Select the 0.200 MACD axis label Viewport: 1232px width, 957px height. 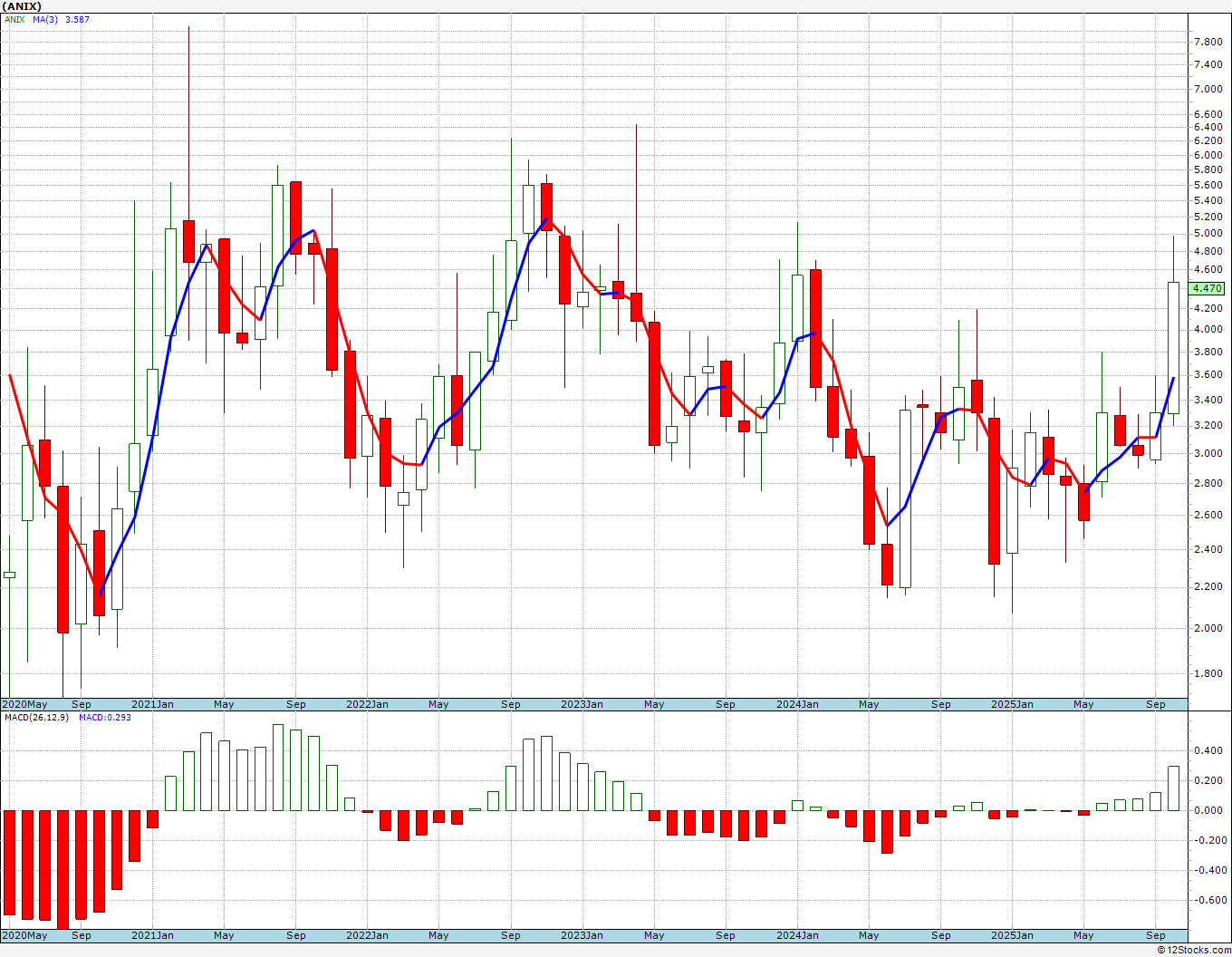[1208, 780]
